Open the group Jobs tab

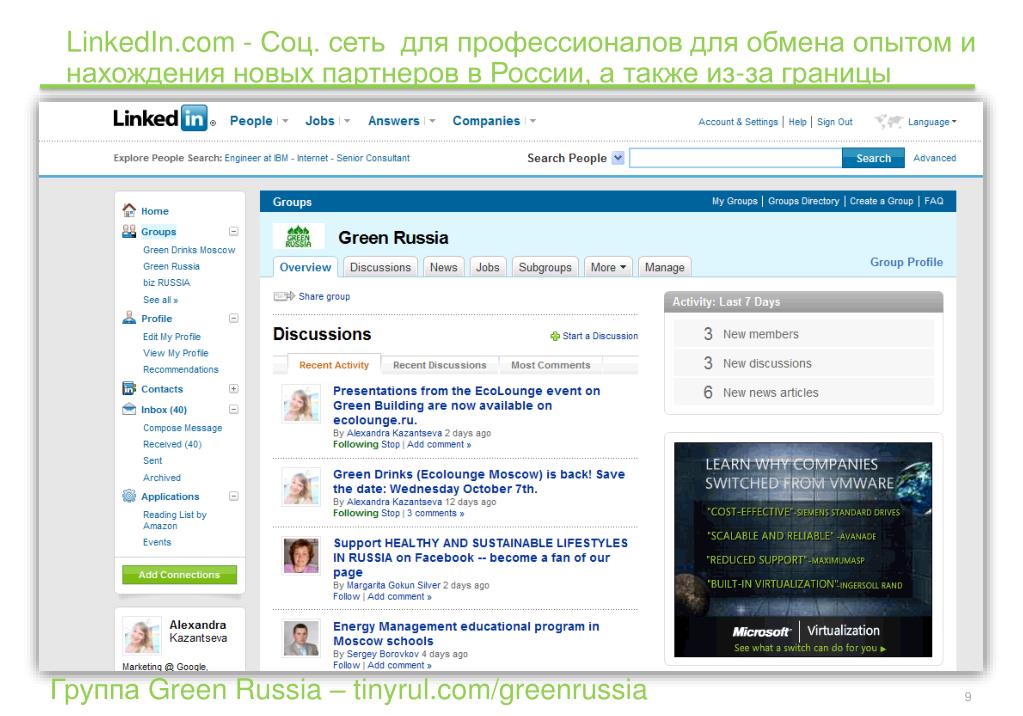coord(487,267)
